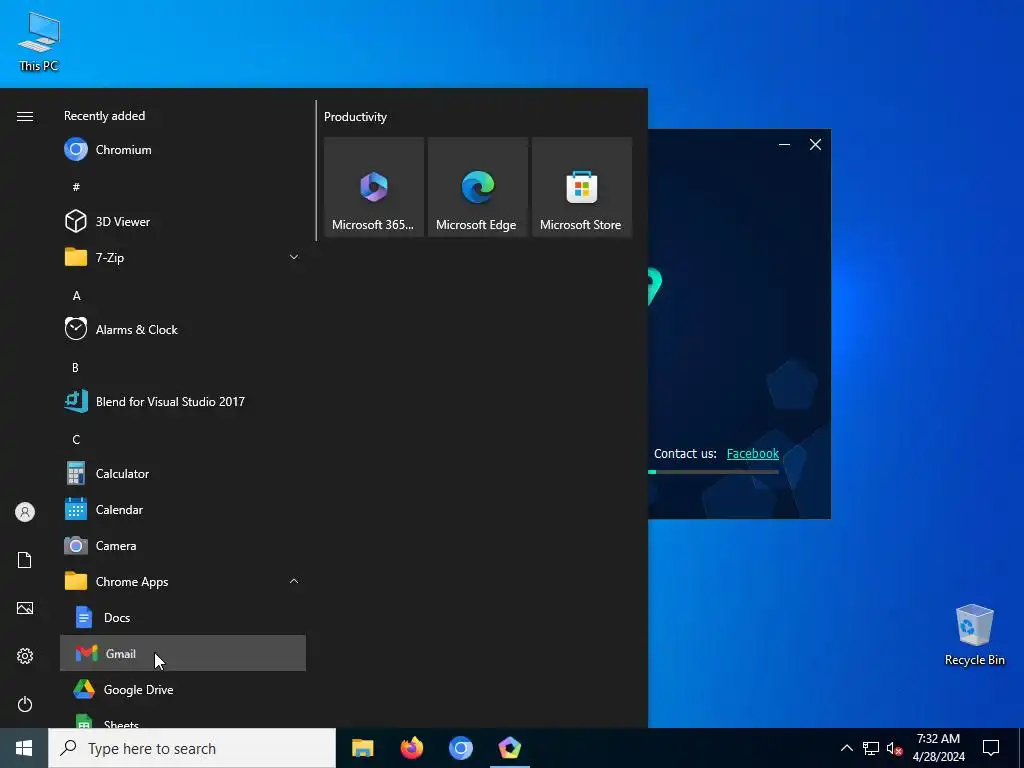
Task: Open the Microsoft Store tile
Action: click(582, 187)
